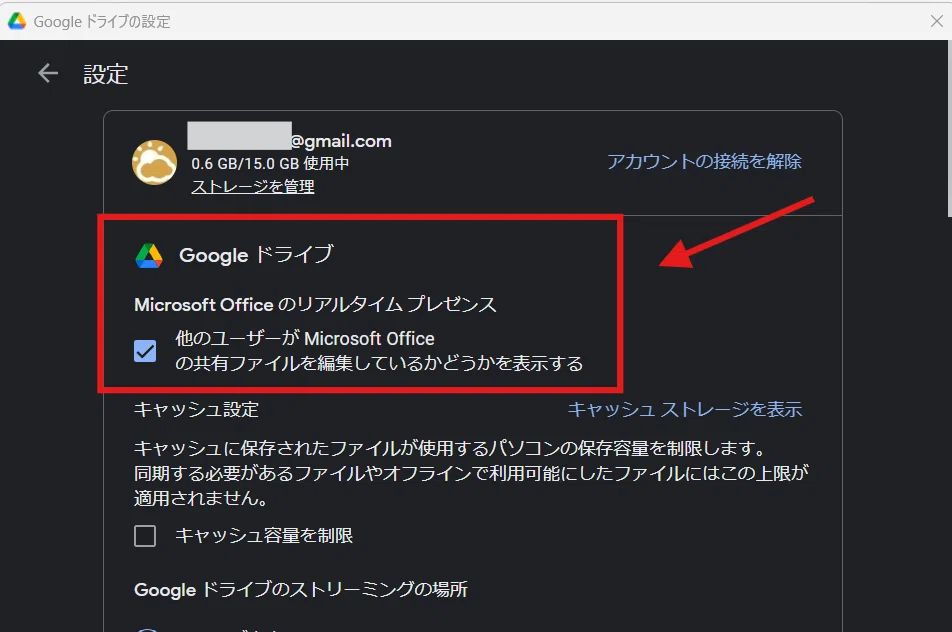Close the Google ドライブの設定 window
The height and width of the screenshot is (632, 952).
[x=936, y=21]
